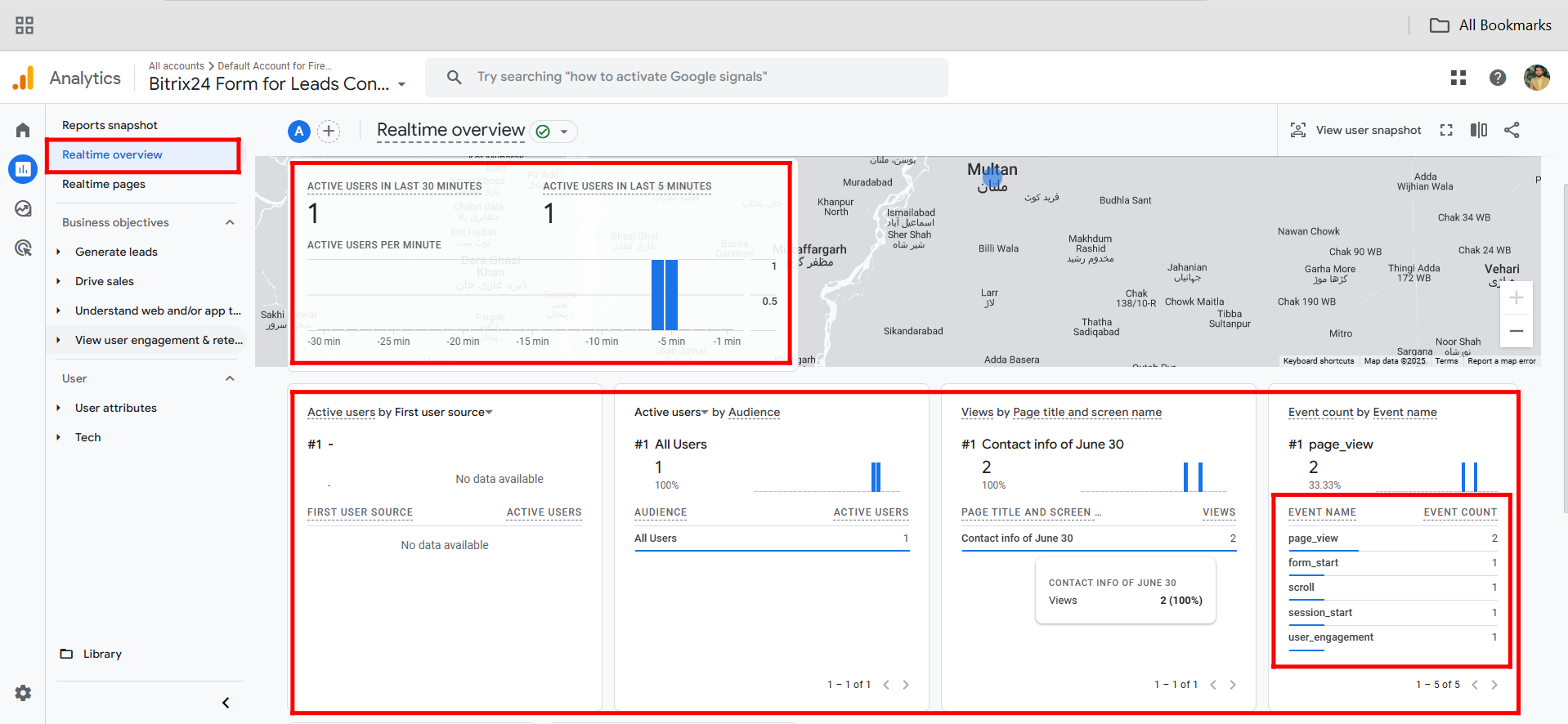
Task: Click Views by Page title heading
Action: (x=1062, y=412)
